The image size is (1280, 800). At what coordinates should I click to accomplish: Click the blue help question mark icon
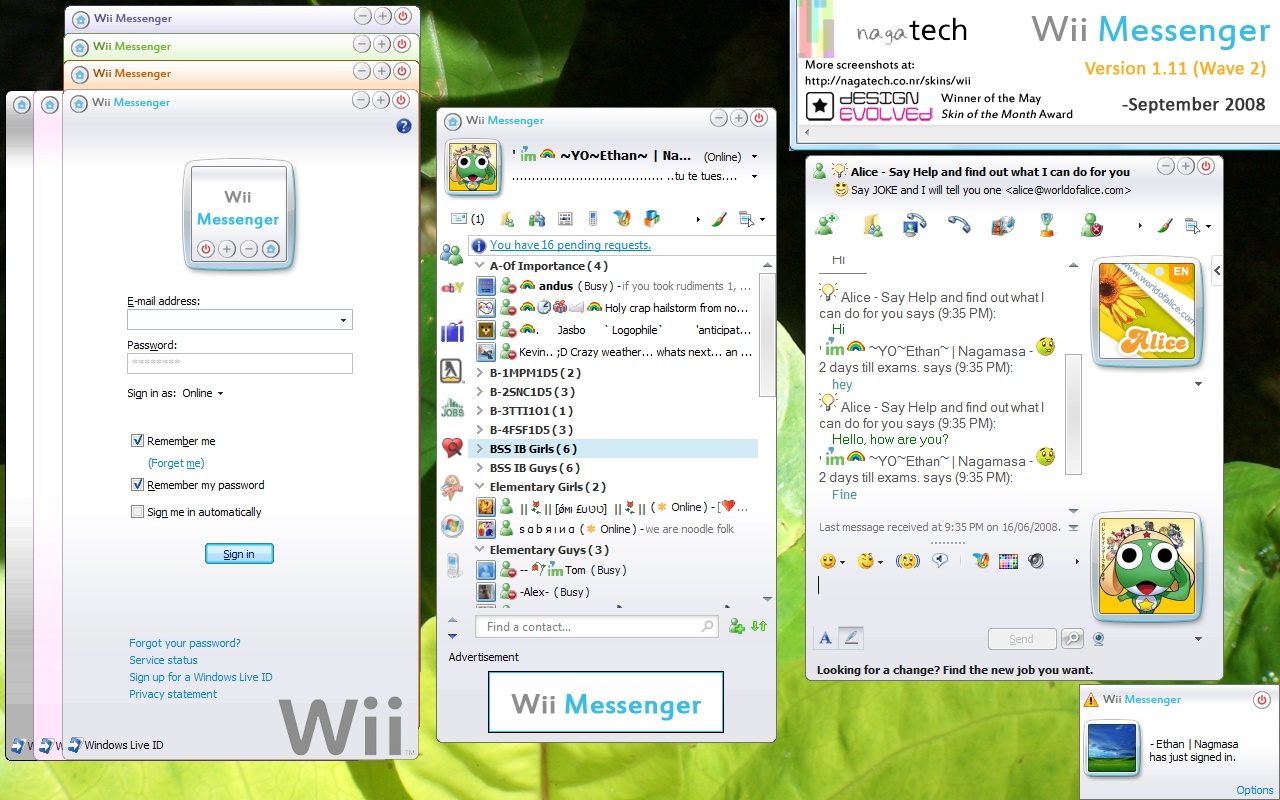(404, 126)
